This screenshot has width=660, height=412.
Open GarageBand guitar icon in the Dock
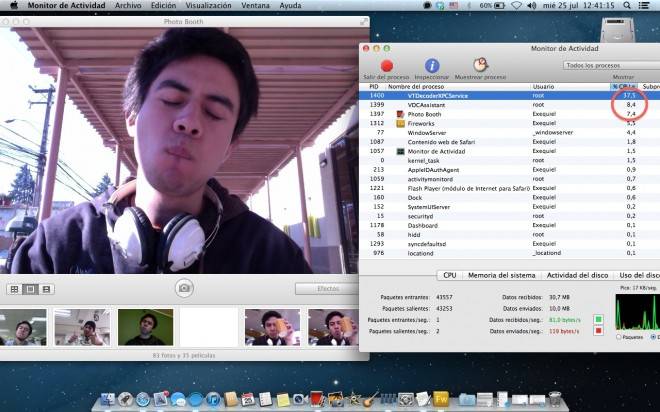(370, 399)
